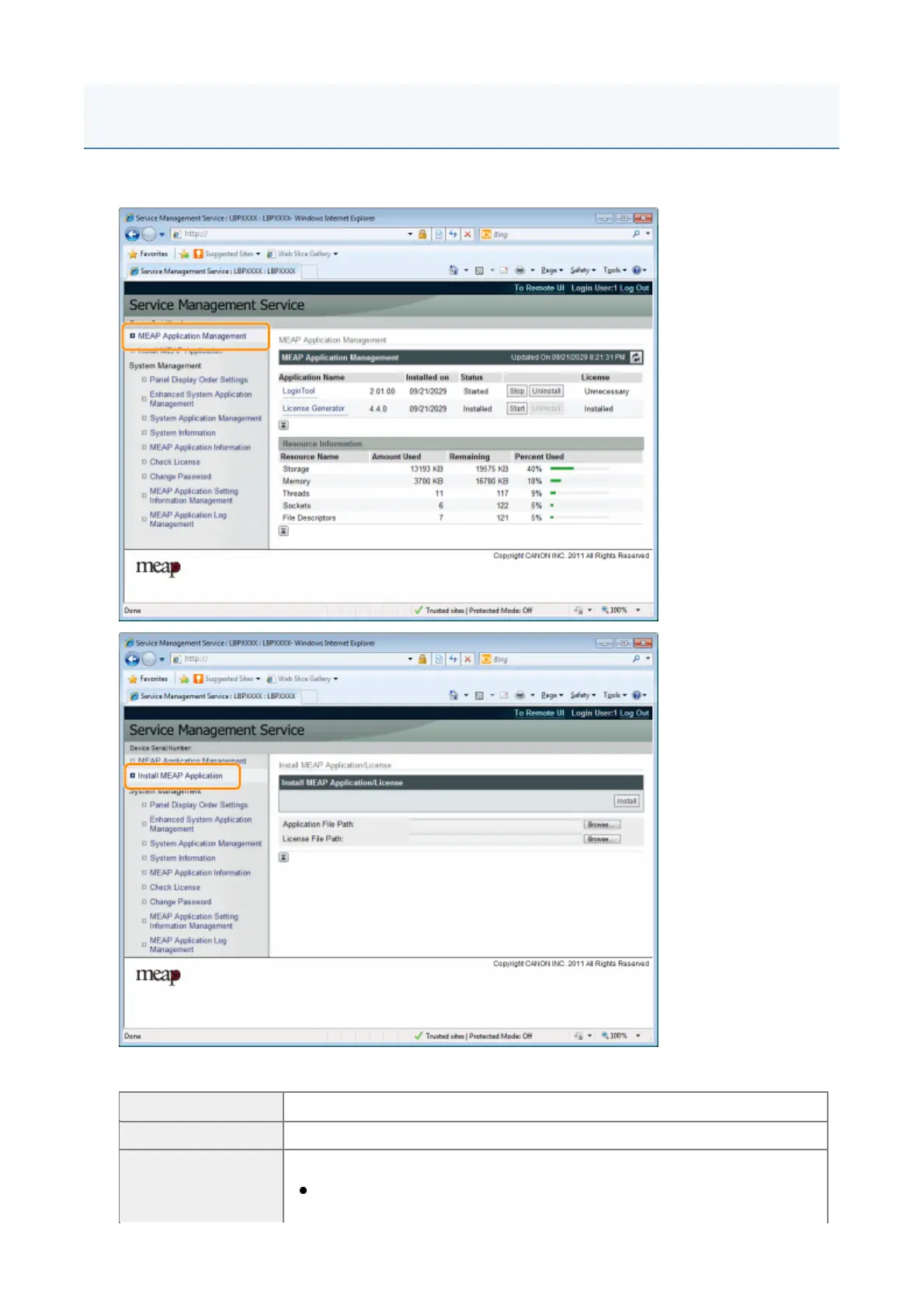Open Install MEAP Application in lower browser sidebar
Screen dimensions: 924x1308
point(180,776)
